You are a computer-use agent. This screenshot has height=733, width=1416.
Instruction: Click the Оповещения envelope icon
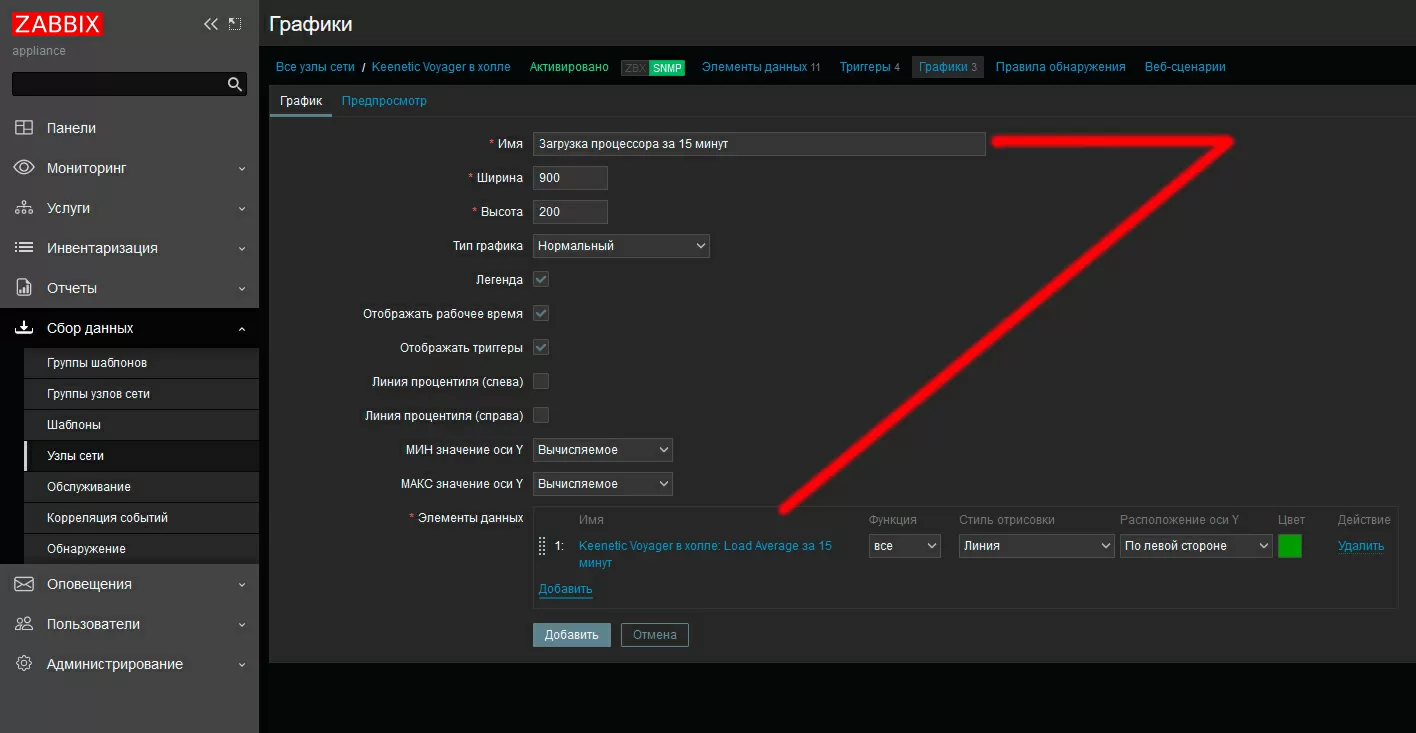(24, 584)
